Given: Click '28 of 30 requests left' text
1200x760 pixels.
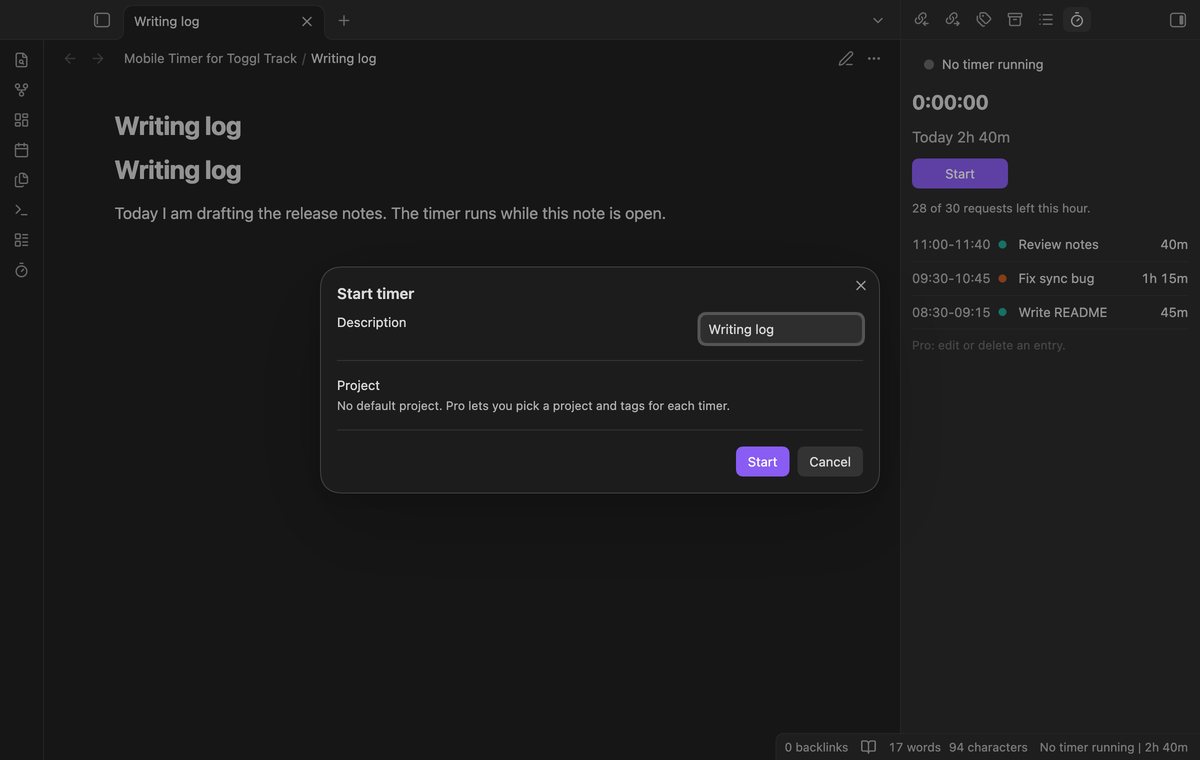Looking at the screenshot, I should coord(1001,208).
